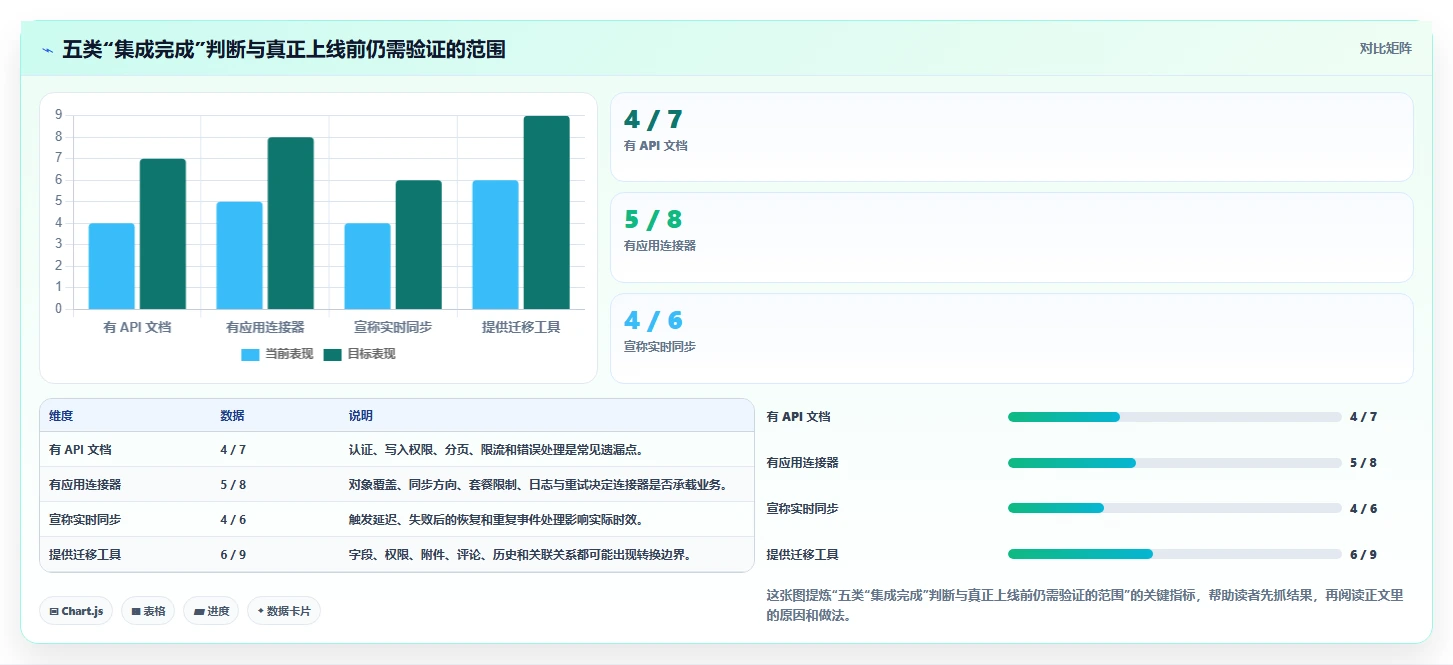This screenshot has width=1453, height=665.
Task: Open the 4 / 7 有 API 文档 stat card
Action: point(1012,137)
